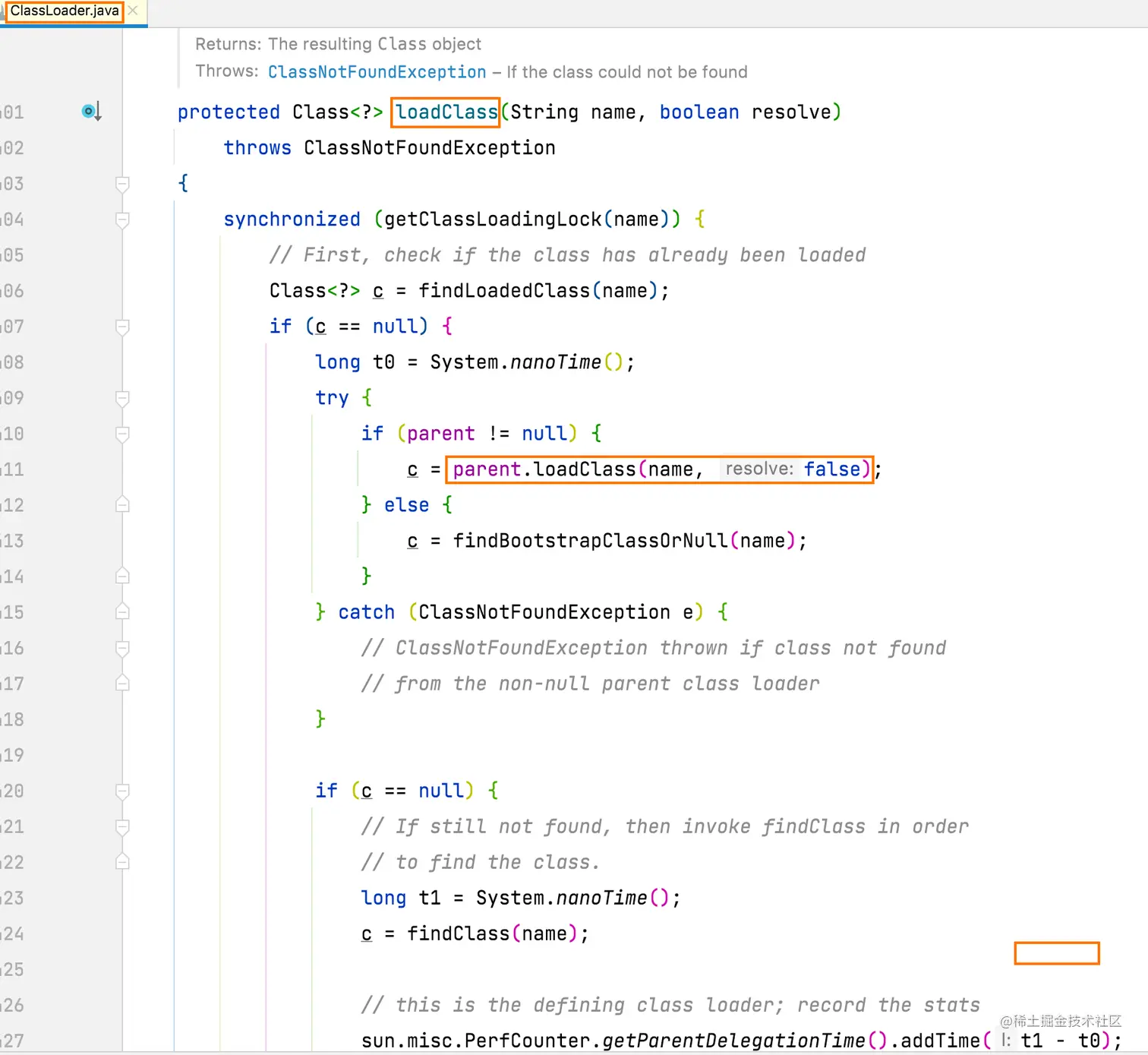This screenshot has height=1055, width=1148.
Task: Click 'nanoTime' in the 'long t1' line
Action: (x=602, y=898)
